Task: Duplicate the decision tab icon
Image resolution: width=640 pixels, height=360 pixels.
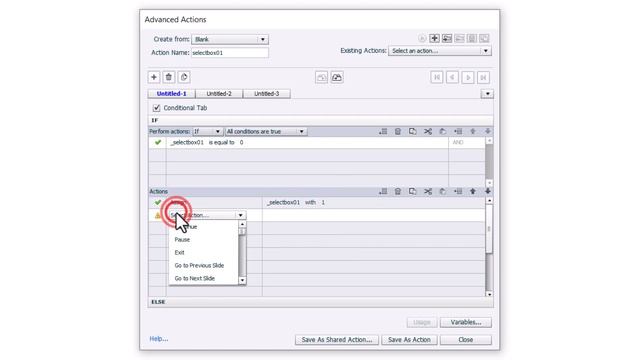Action: point(184,77)
